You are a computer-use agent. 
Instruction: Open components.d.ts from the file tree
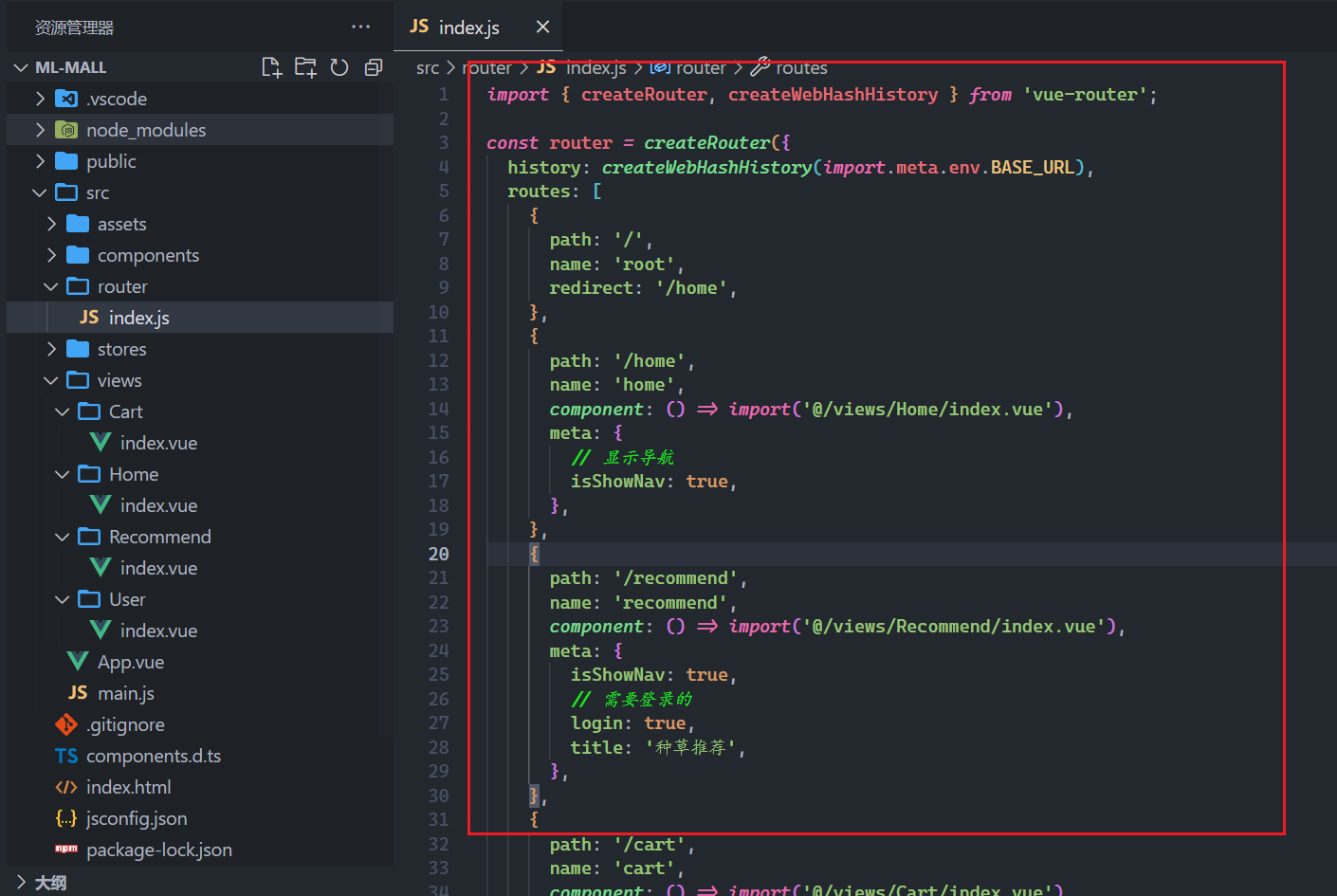[154, 756]
